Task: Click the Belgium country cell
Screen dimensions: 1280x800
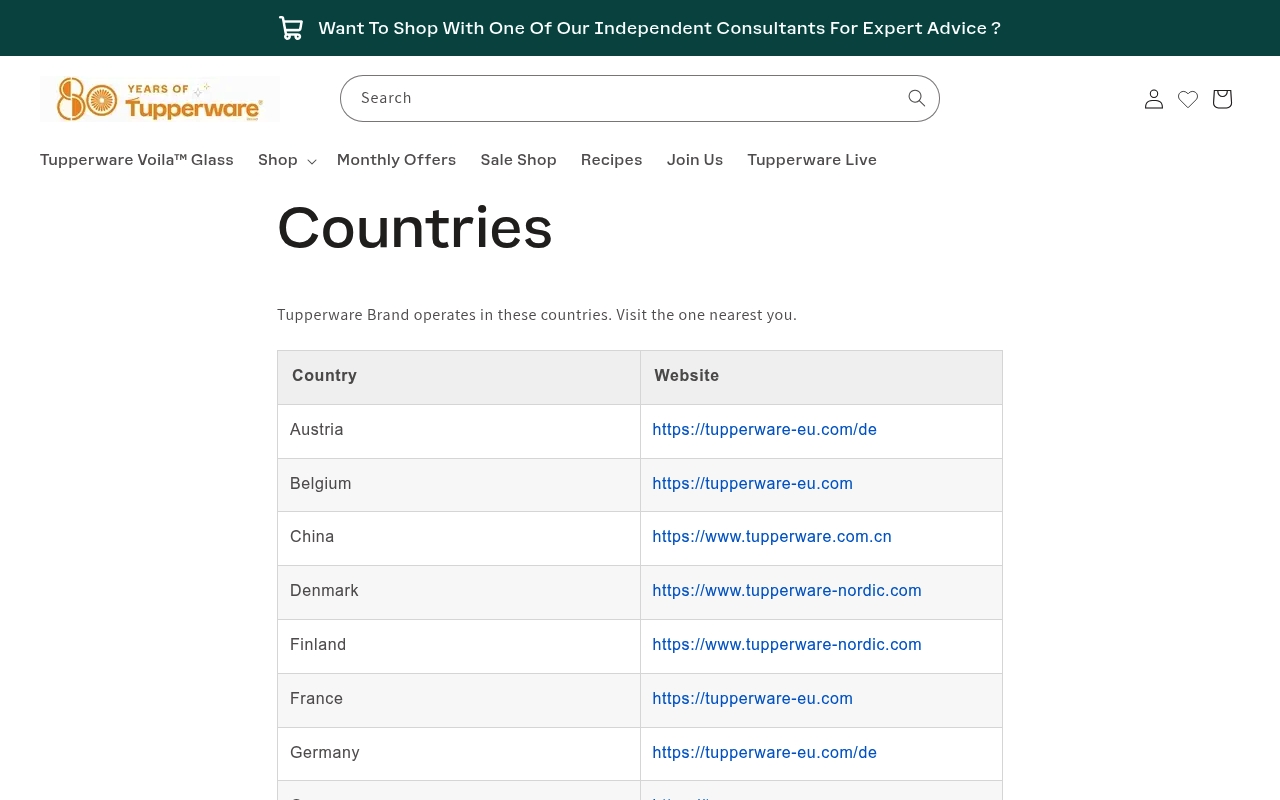Action: pos(459,485)
